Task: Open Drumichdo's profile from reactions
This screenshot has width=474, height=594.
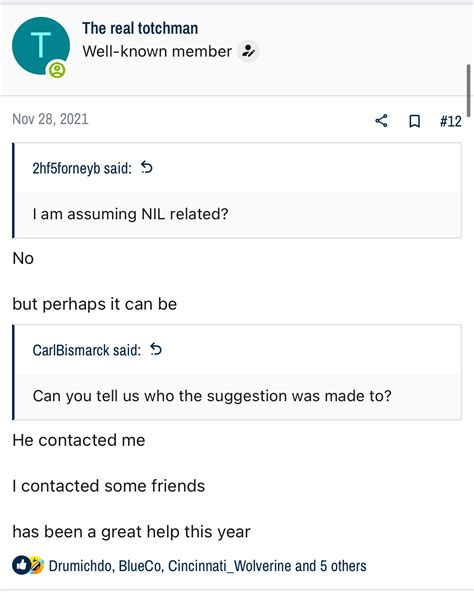Action: tap(80, 566)
